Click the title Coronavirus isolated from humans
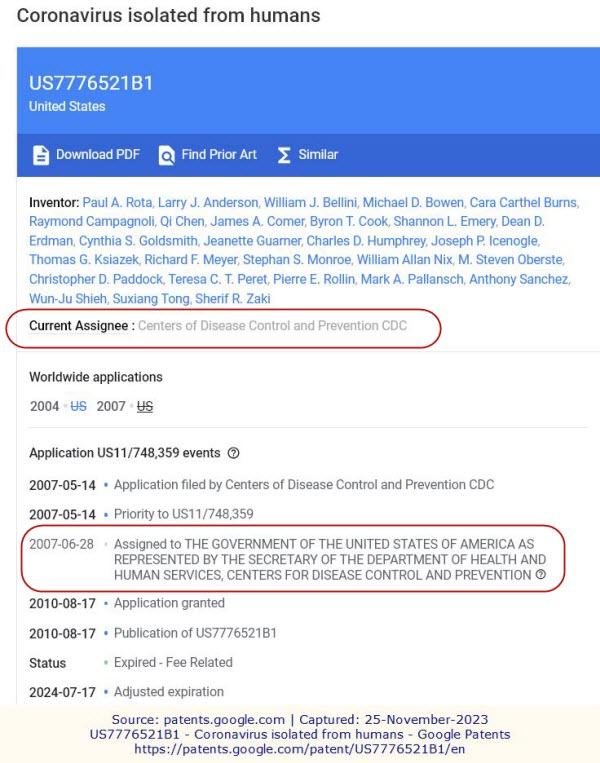Screen dimensions: 600x763 168,15
